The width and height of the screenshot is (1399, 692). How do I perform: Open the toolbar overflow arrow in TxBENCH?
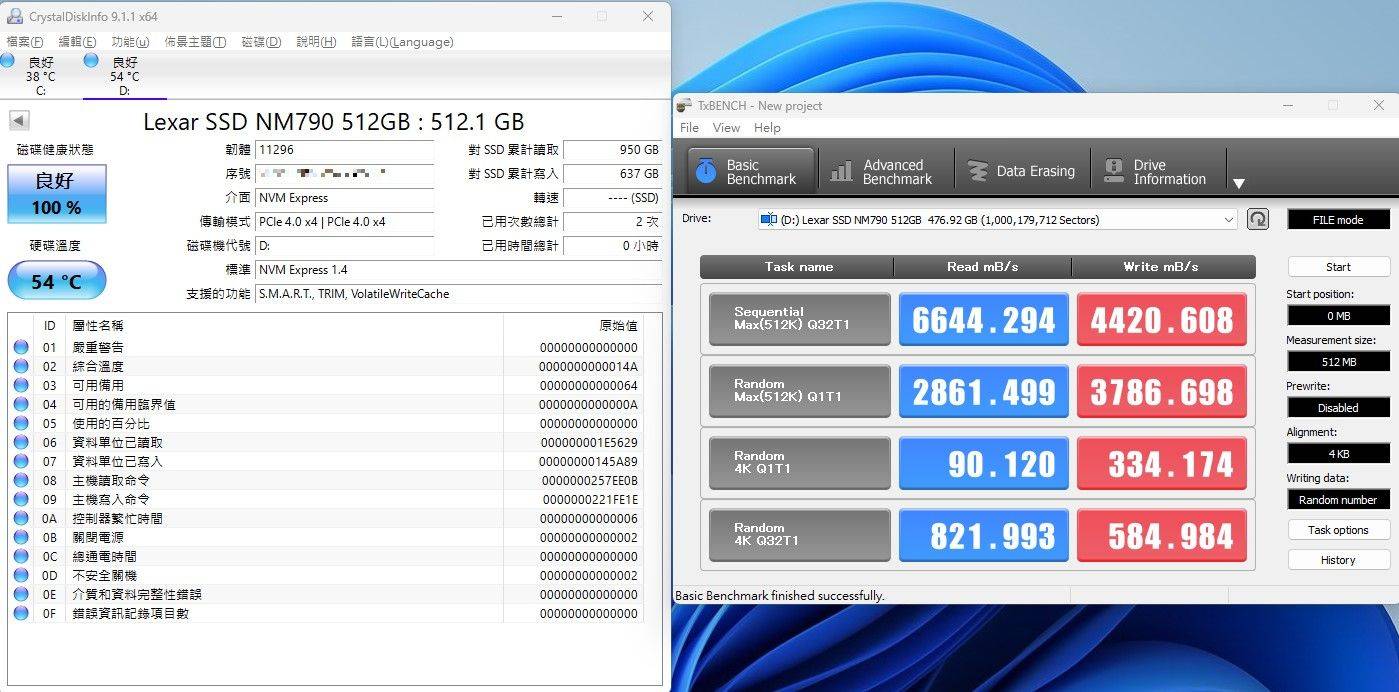pos(1238,183)
